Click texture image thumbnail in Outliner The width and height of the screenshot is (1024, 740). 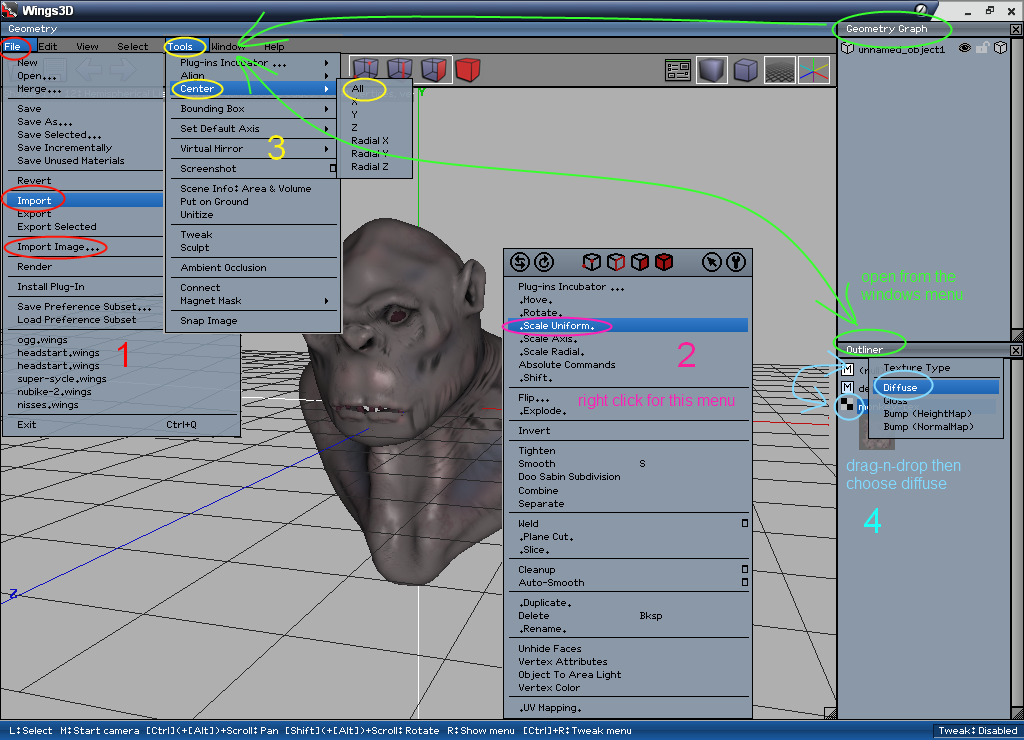tap(876, 434)
